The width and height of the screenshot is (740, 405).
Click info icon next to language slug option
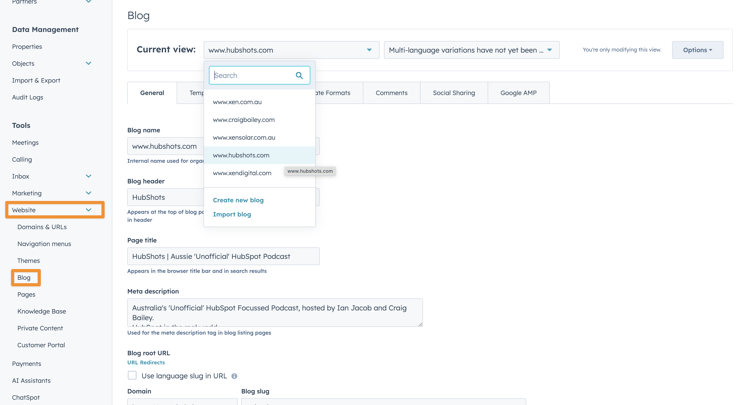(234, 376)
